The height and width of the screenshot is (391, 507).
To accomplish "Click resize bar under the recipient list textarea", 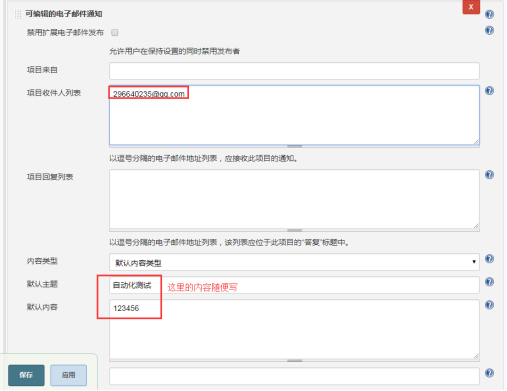I will click(x=294, y=146).
